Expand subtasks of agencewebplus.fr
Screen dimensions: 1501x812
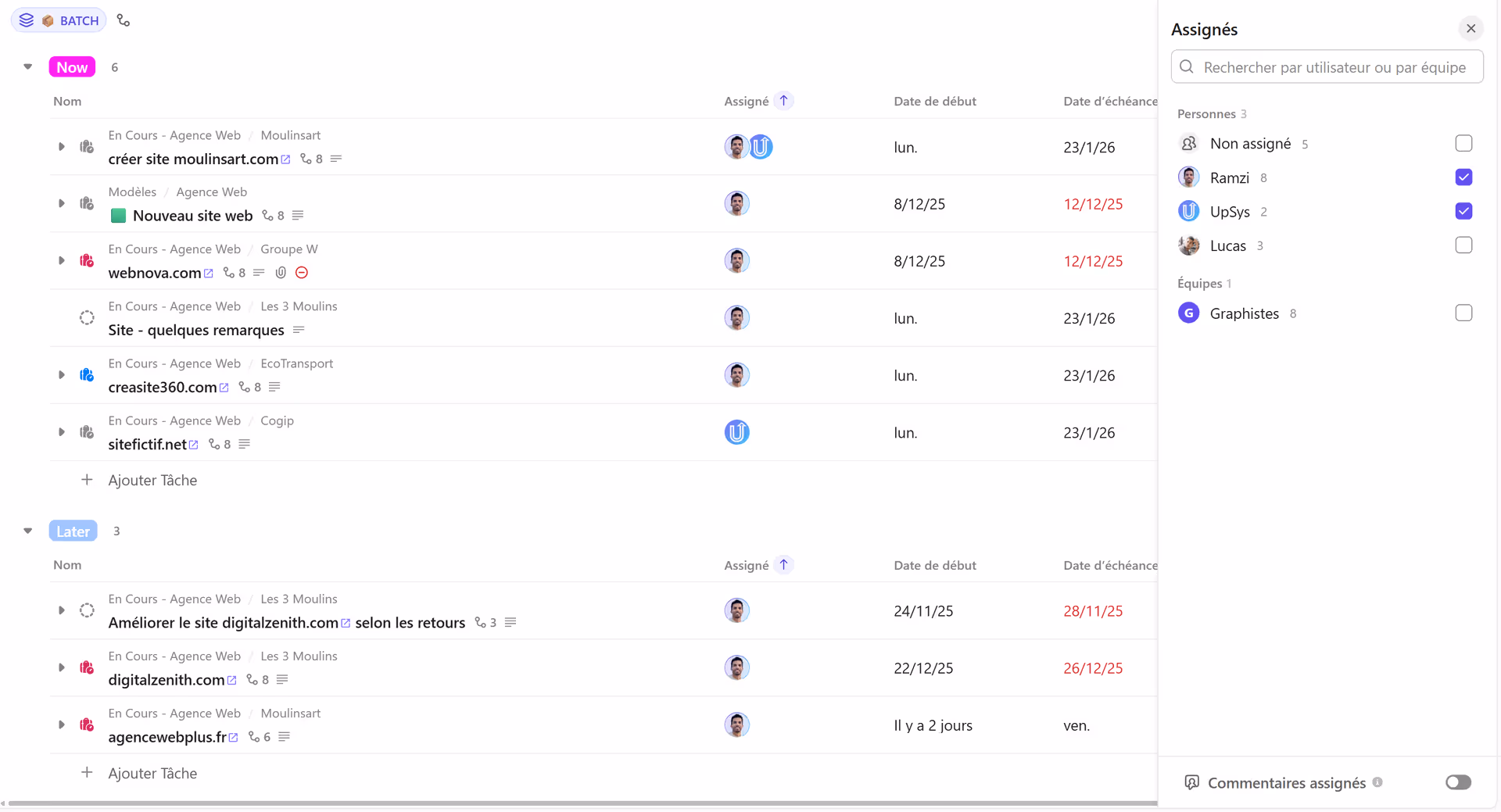coord(61,725)
